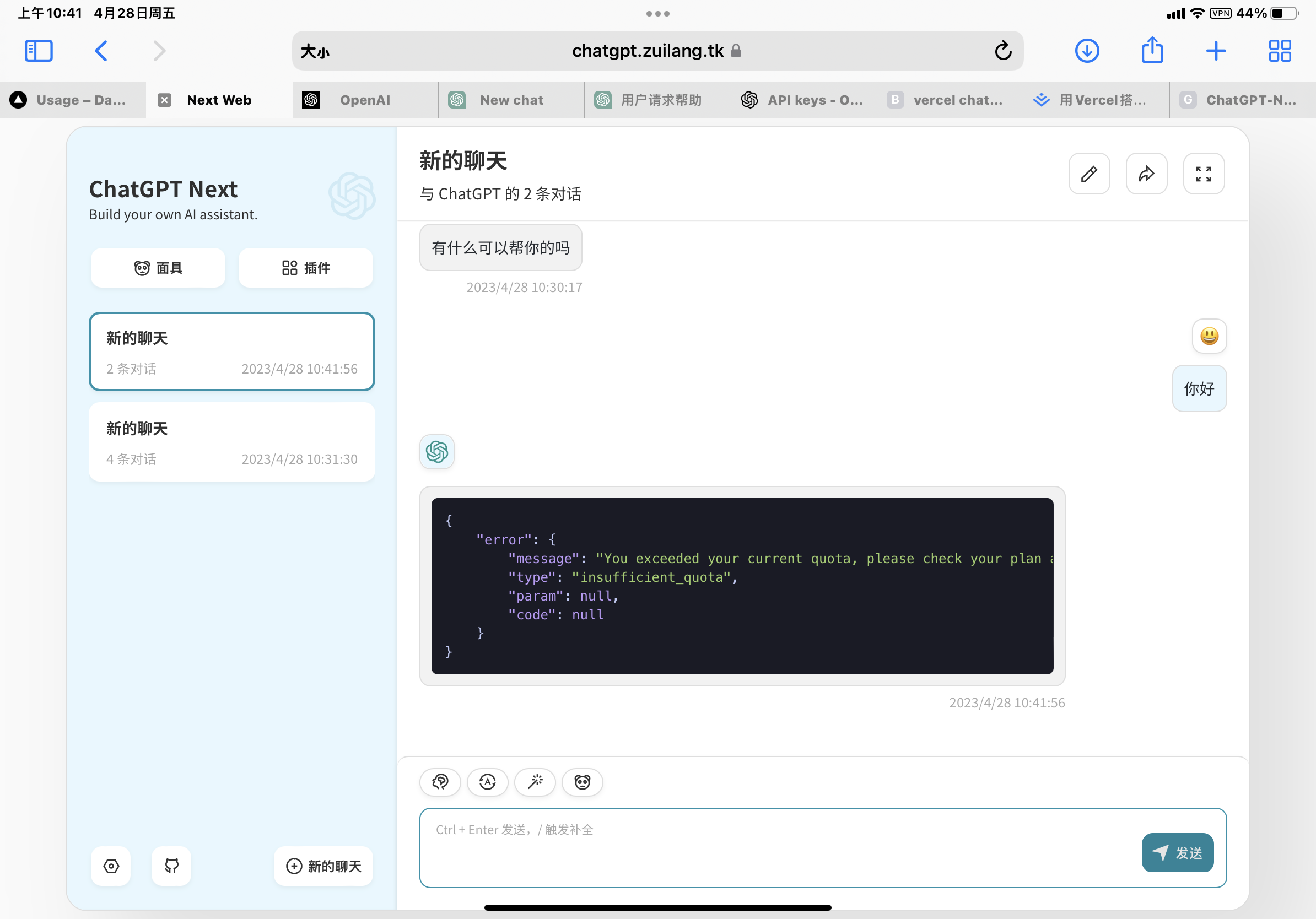Open the settings hexagon icon in sidebar
This screenshot has width=1316, height=919.
111,866
